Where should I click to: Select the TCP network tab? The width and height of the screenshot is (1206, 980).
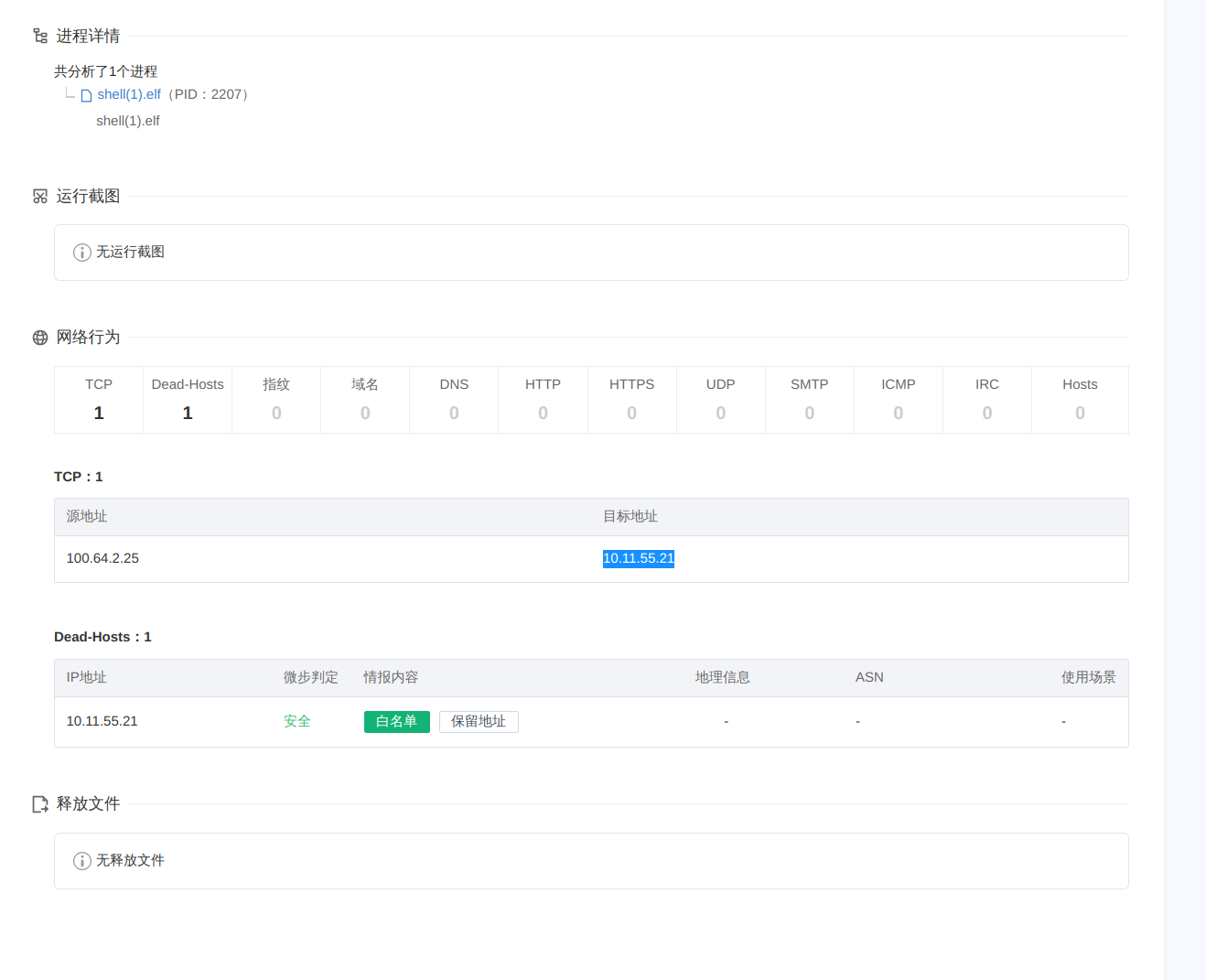(x=99, y=399)
